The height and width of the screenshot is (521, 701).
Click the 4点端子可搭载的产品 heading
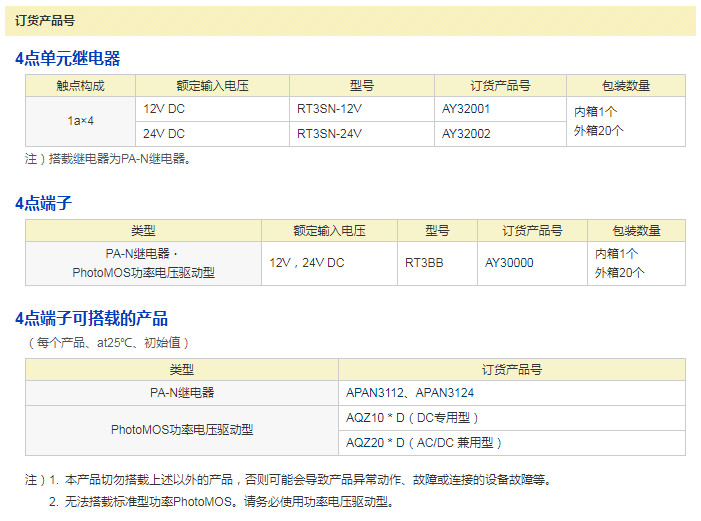pyautogui.click(x=91, y=319)
